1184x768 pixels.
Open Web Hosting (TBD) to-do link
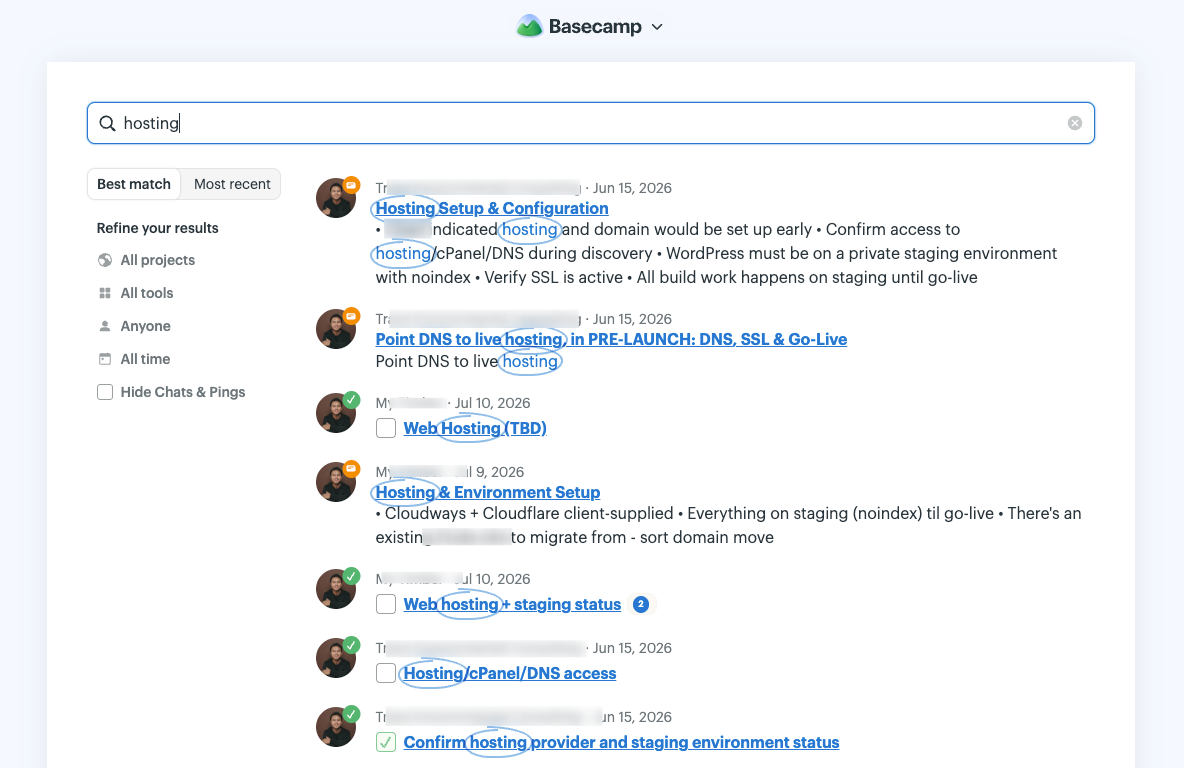tap(475, 428)
